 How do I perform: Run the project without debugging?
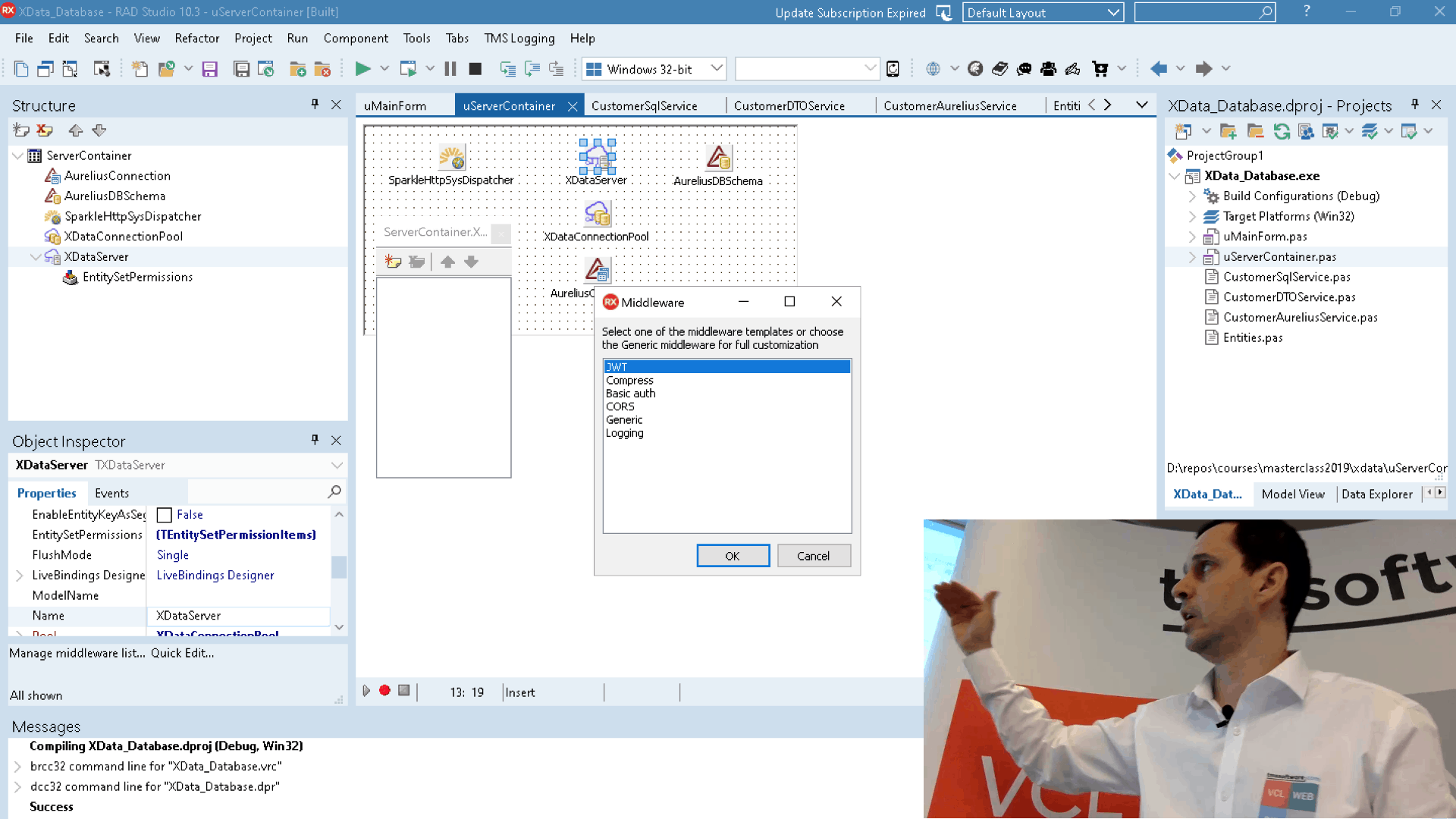[x=406, y=68]
